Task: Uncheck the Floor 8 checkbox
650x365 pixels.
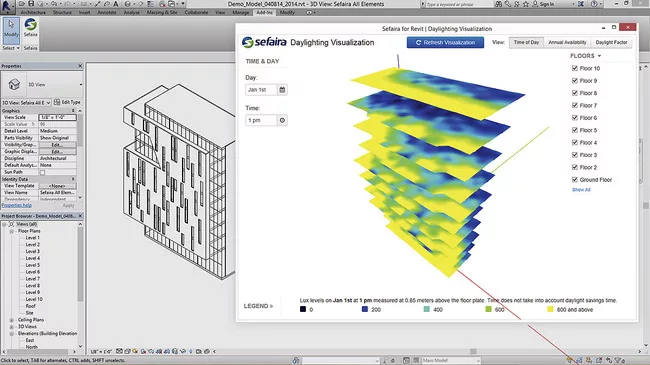Action: (x=575, y=93)
